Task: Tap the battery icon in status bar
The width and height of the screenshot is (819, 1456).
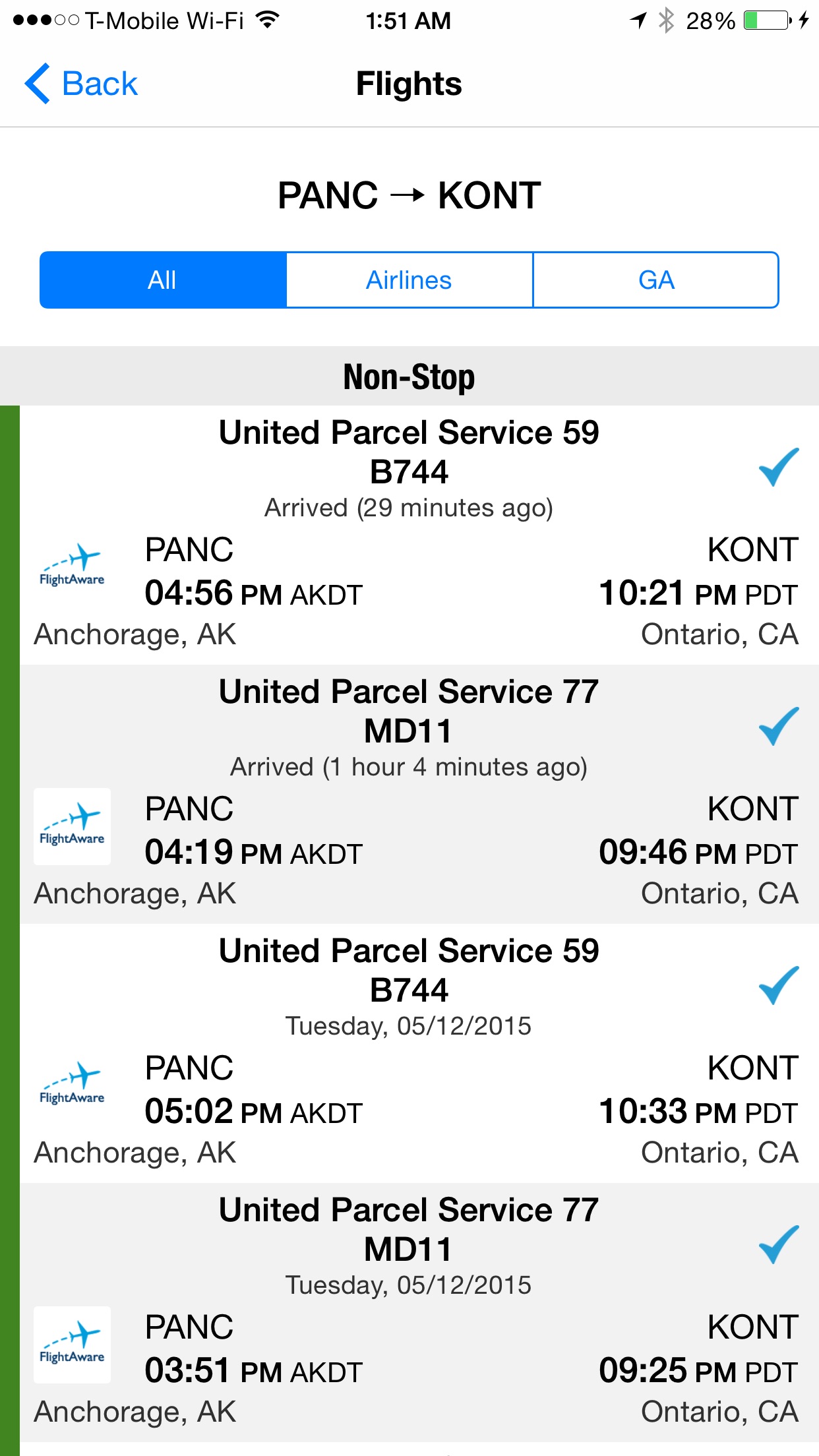Action: pyautogui.click(x=768, y=20)
